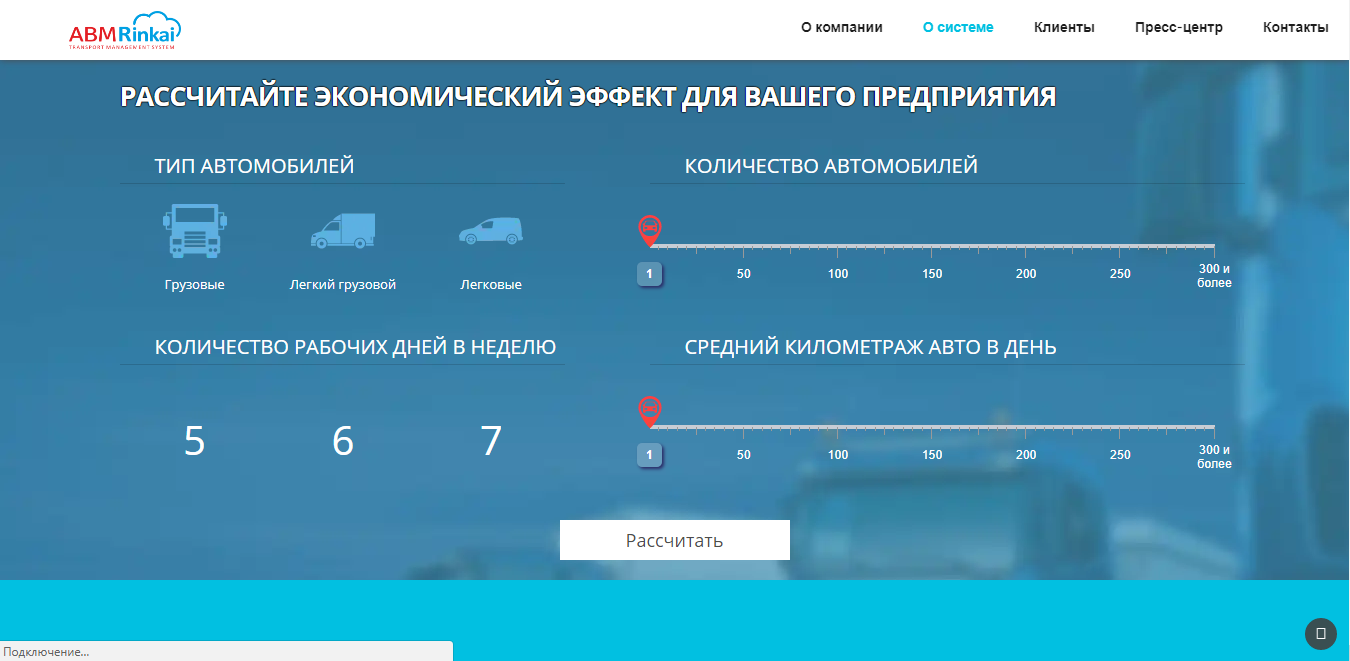Open the Пресс-центр page
1350x661 pixels.
tap(1178, 27)
